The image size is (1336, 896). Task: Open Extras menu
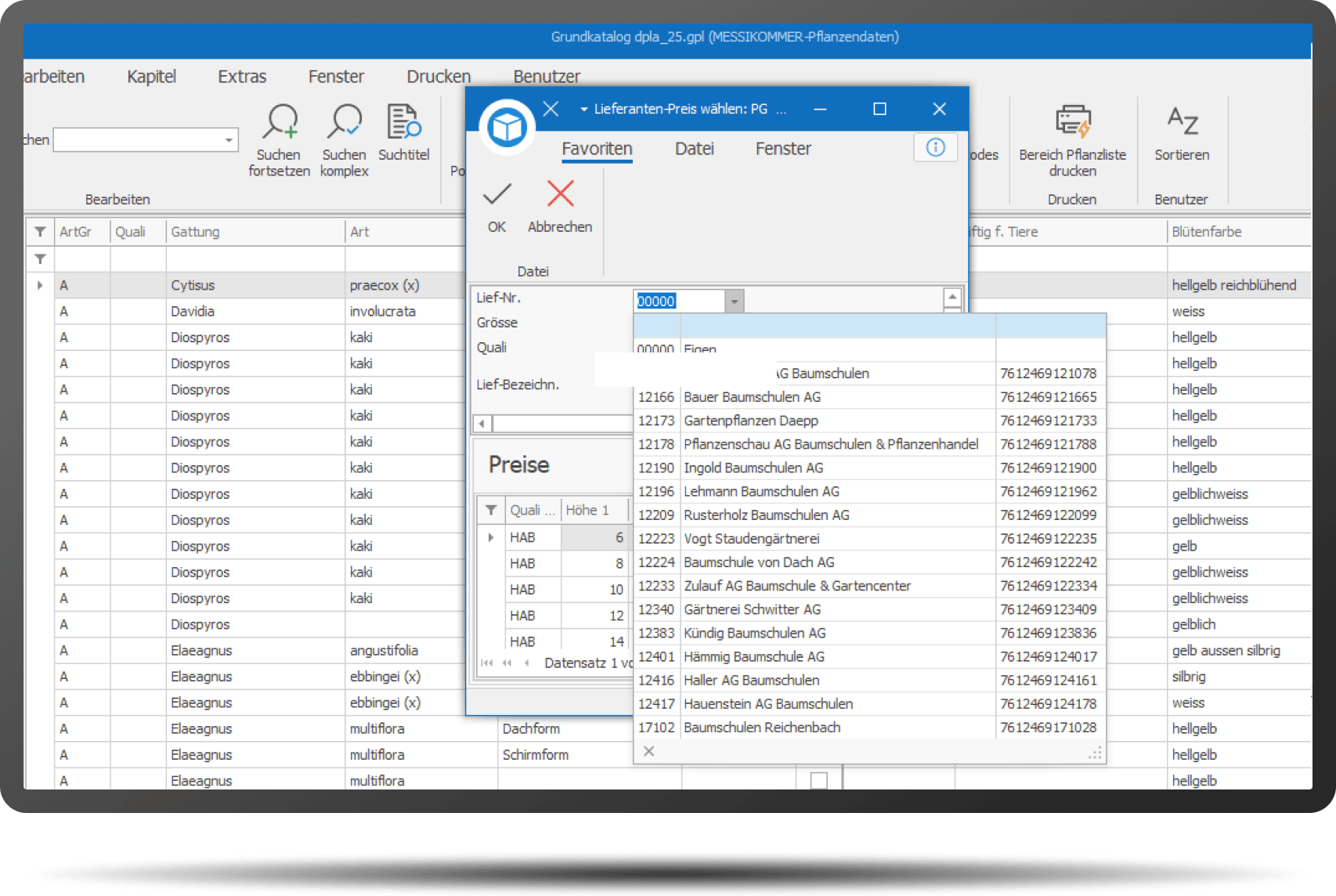click(x=242, y=77)
